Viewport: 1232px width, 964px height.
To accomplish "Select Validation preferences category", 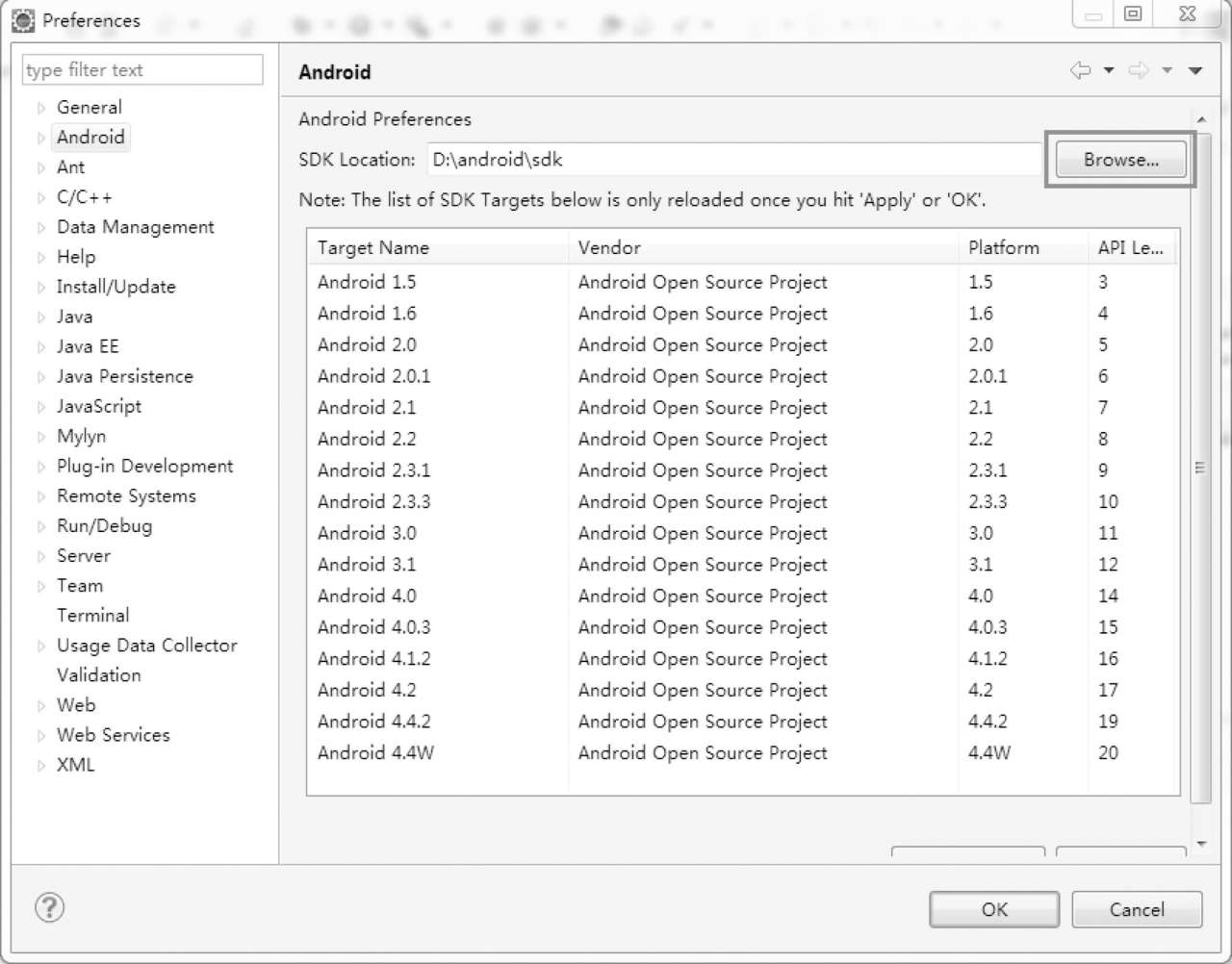I will click(98, 674).
